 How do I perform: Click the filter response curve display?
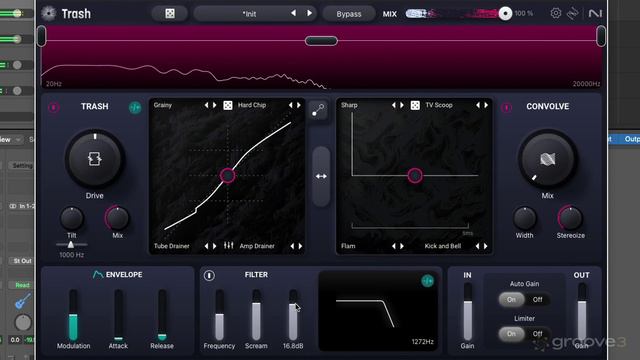(378, 311)
